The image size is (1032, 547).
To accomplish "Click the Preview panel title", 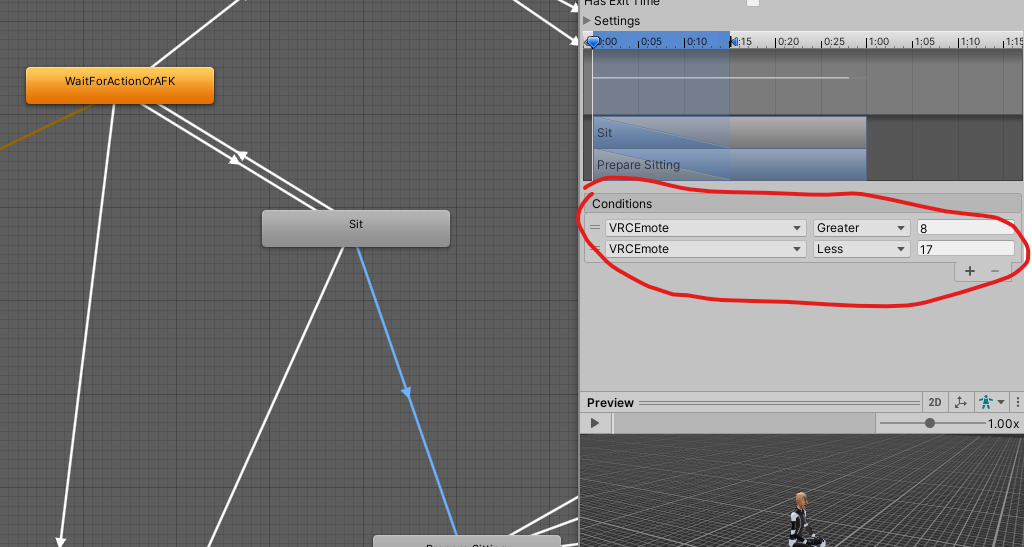I will click(610, 403).
